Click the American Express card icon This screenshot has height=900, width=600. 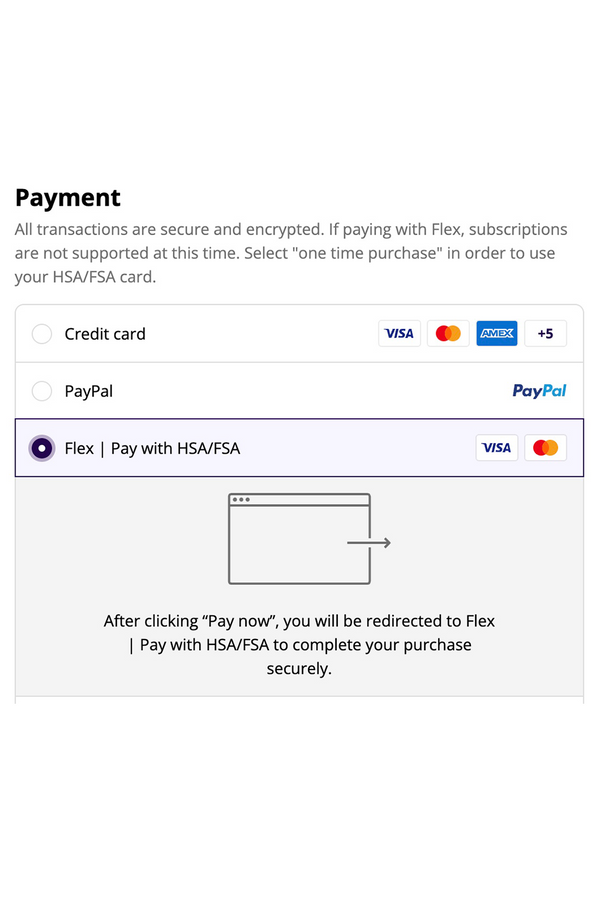click(x=497, y=334)
